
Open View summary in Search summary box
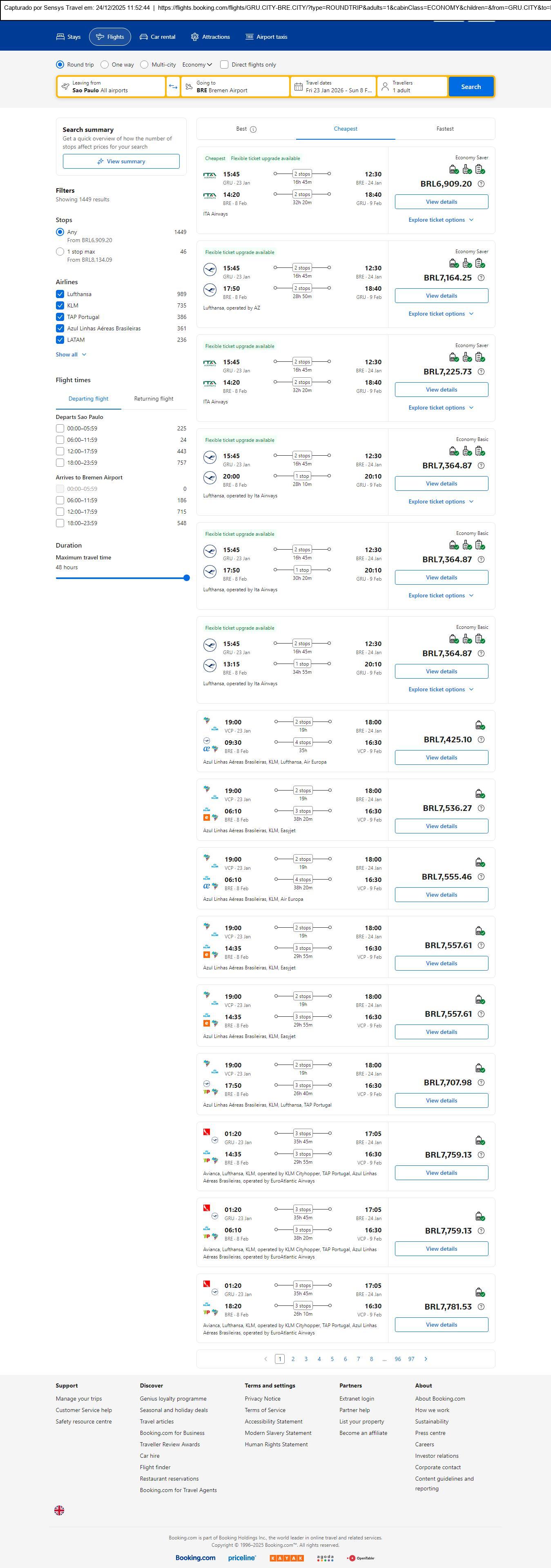pyautogui.click(x=120, y=161)
